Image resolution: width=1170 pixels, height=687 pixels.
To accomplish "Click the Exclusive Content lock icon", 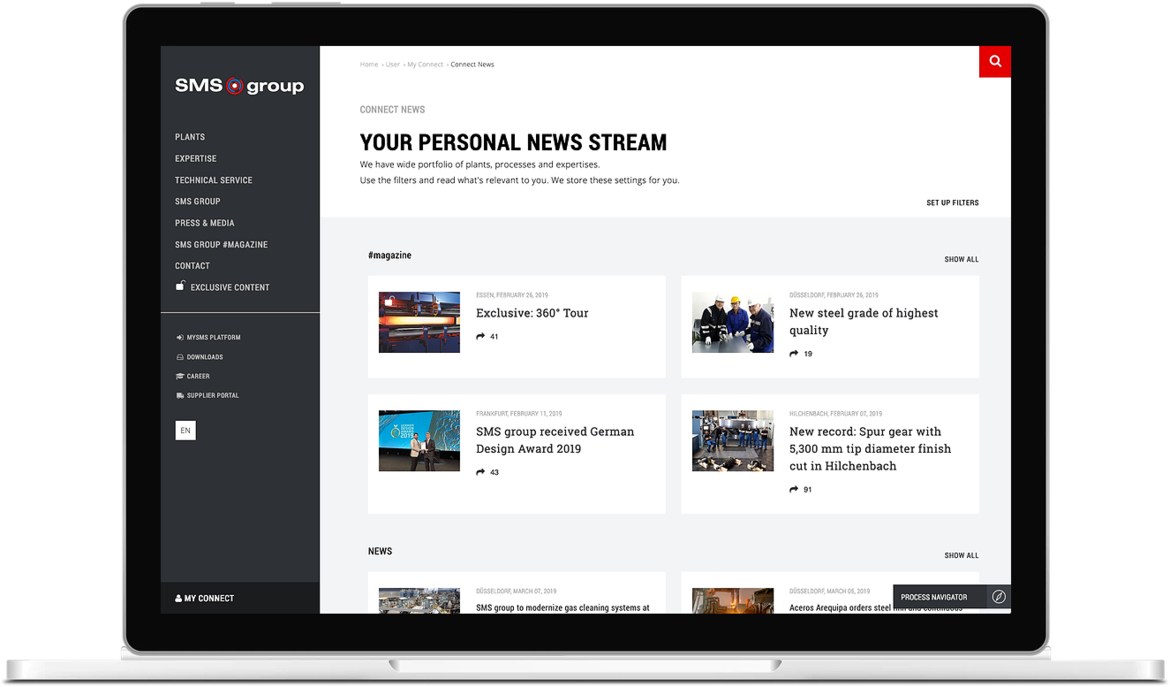I will 180,286.
